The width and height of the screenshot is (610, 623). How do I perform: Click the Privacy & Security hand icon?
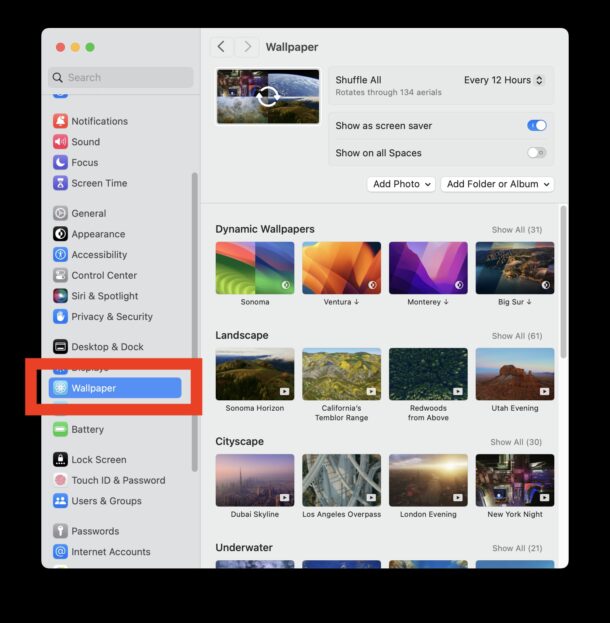pos(60,317)
